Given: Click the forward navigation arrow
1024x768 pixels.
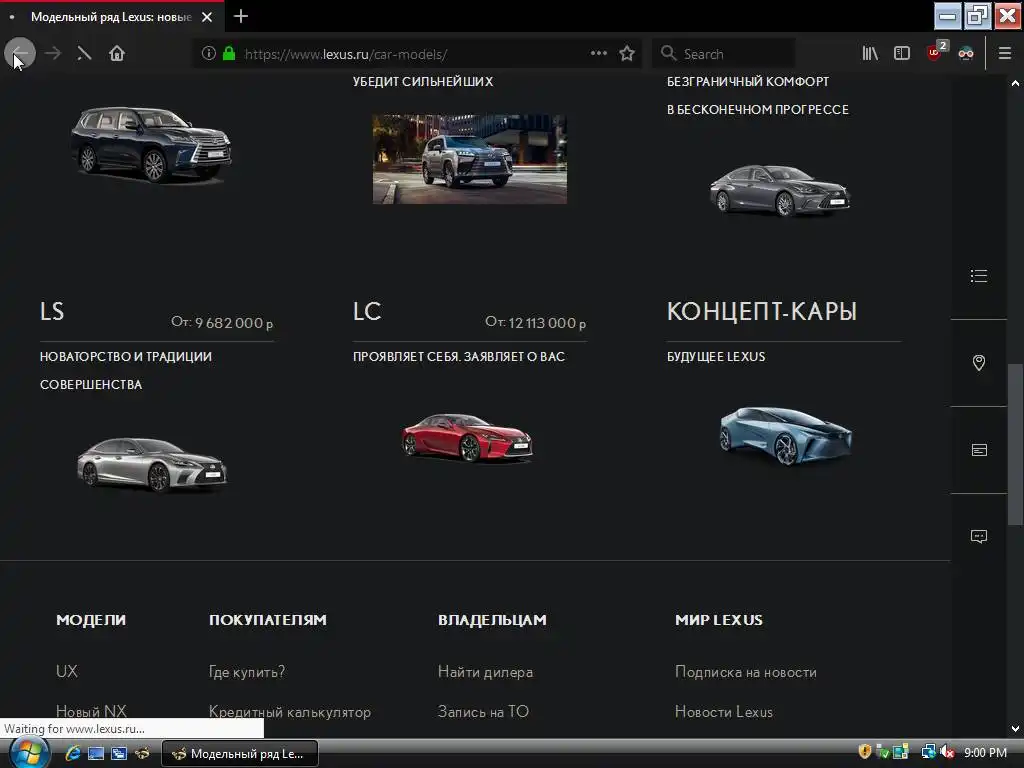Looking at the screenshot, I should click(x=53, y=54).
